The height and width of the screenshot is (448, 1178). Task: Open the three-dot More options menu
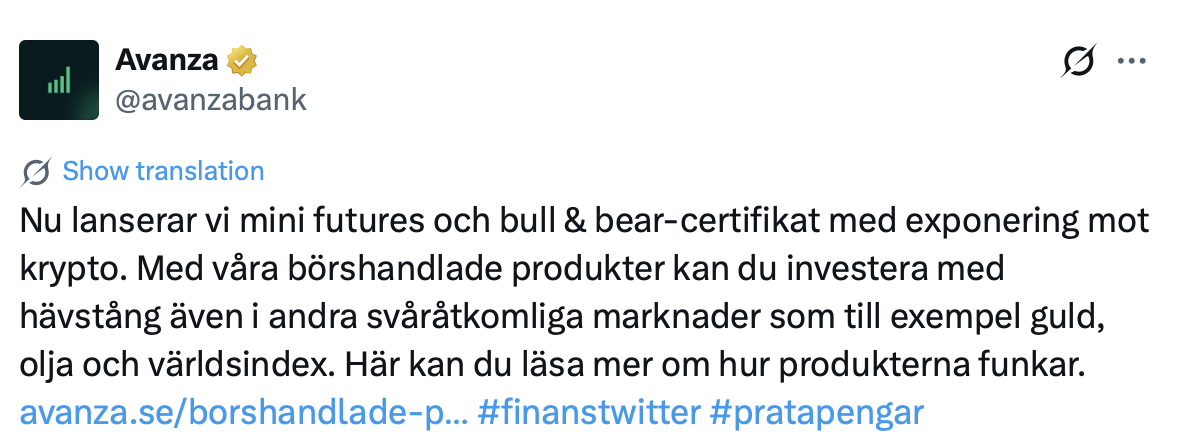[1130, 62]
